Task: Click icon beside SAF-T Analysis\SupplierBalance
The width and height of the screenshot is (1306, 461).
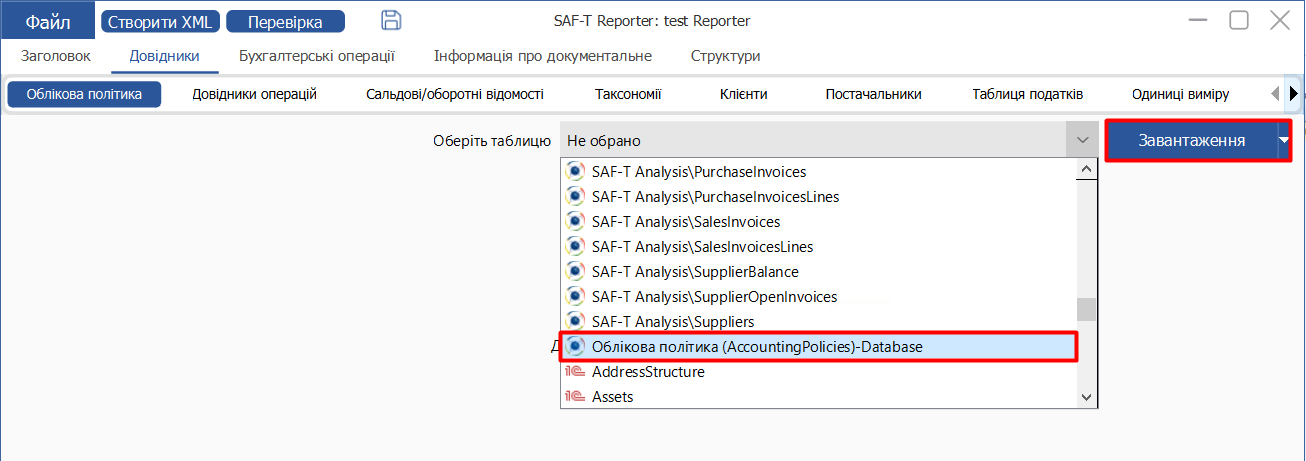Action: coord(575,271)
